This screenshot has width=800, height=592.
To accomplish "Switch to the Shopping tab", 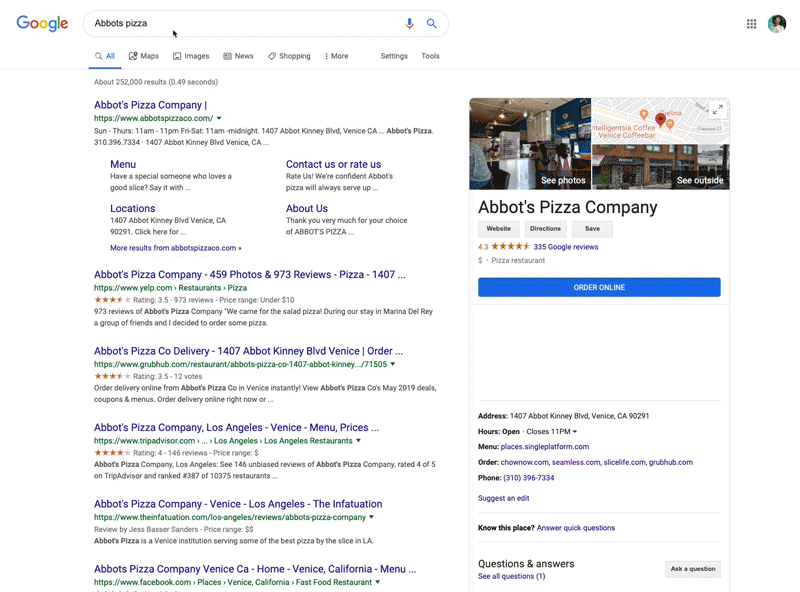I will pyautogui.click(x=289, y=56).
